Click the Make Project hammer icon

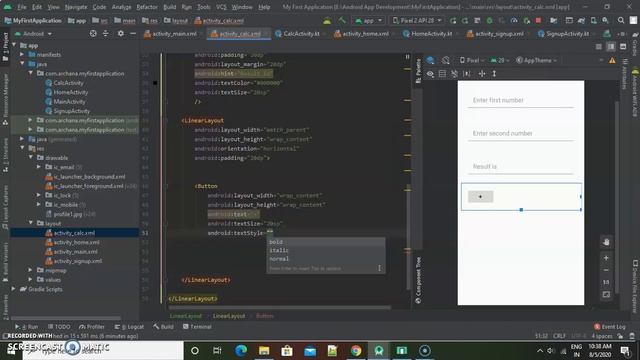click(342, 20)
